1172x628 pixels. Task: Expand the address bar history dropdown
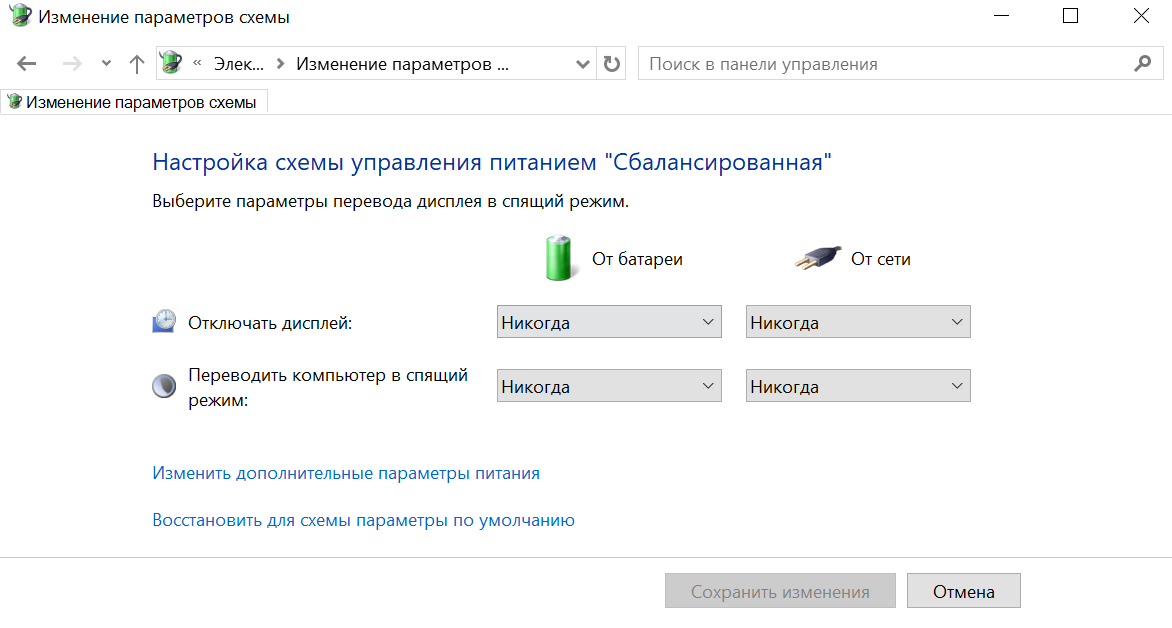click(x=583, y=64)
